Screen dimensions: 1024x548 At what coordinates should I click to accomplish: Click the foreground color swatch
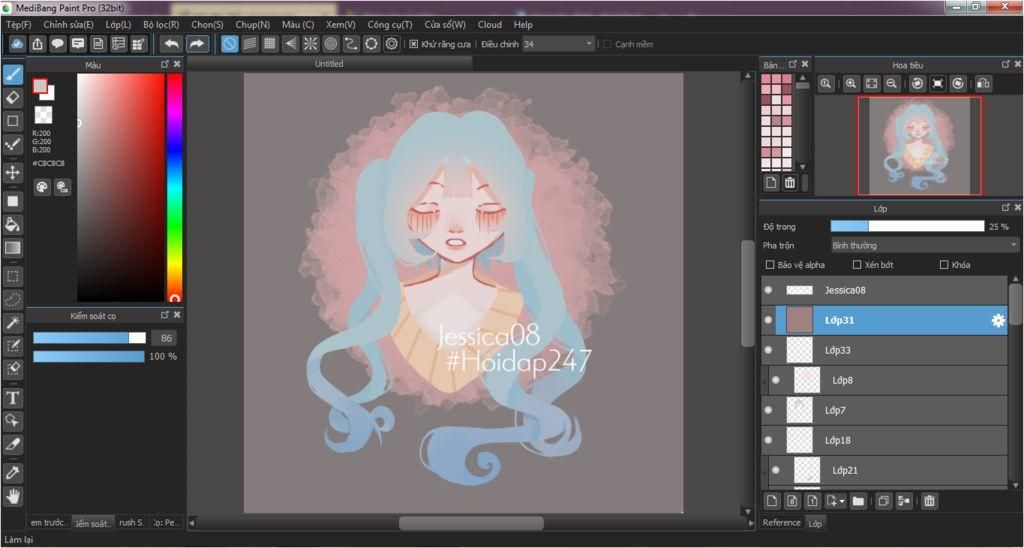tap(40, 86)
